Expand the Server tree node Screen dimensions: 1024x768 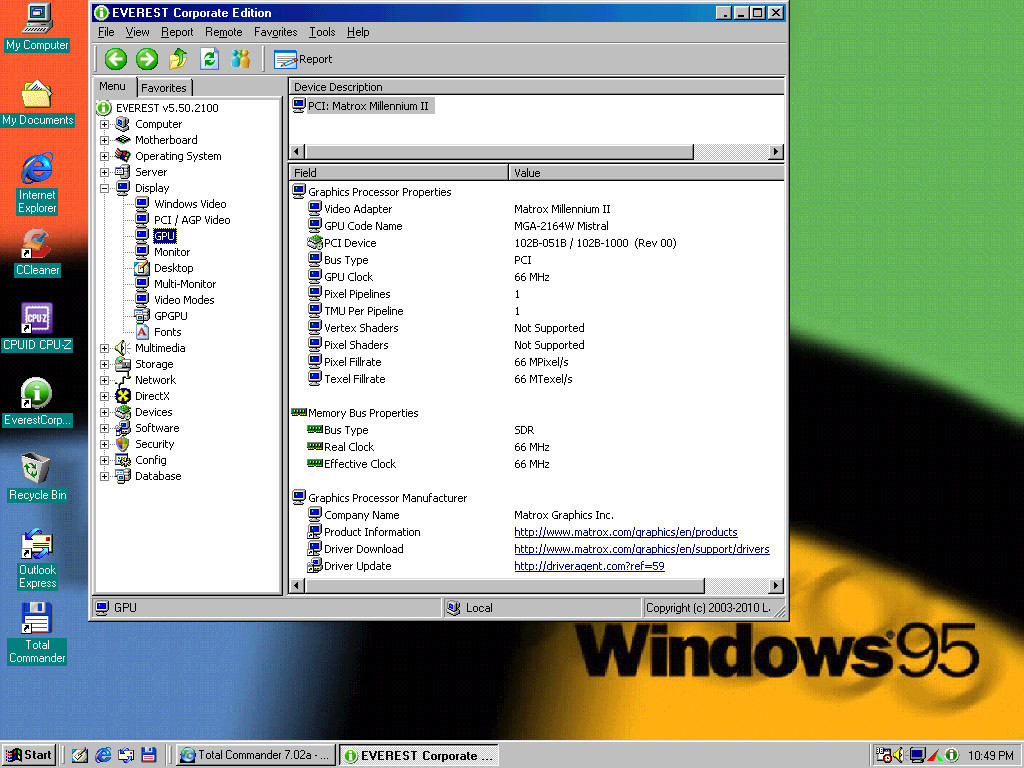coord(104,172)
